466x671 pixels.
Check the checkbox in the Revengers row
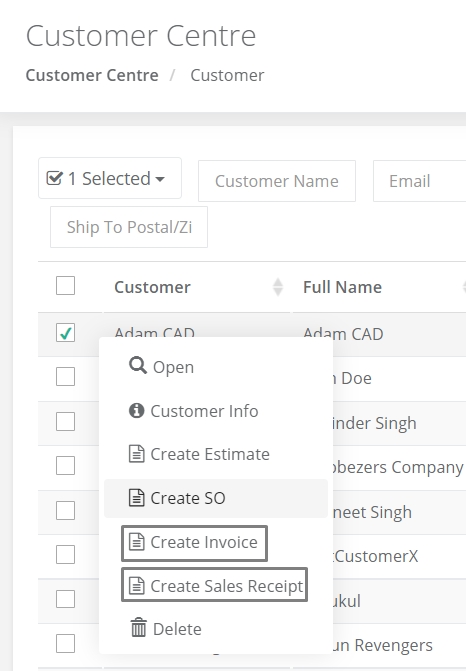point(65,644)
